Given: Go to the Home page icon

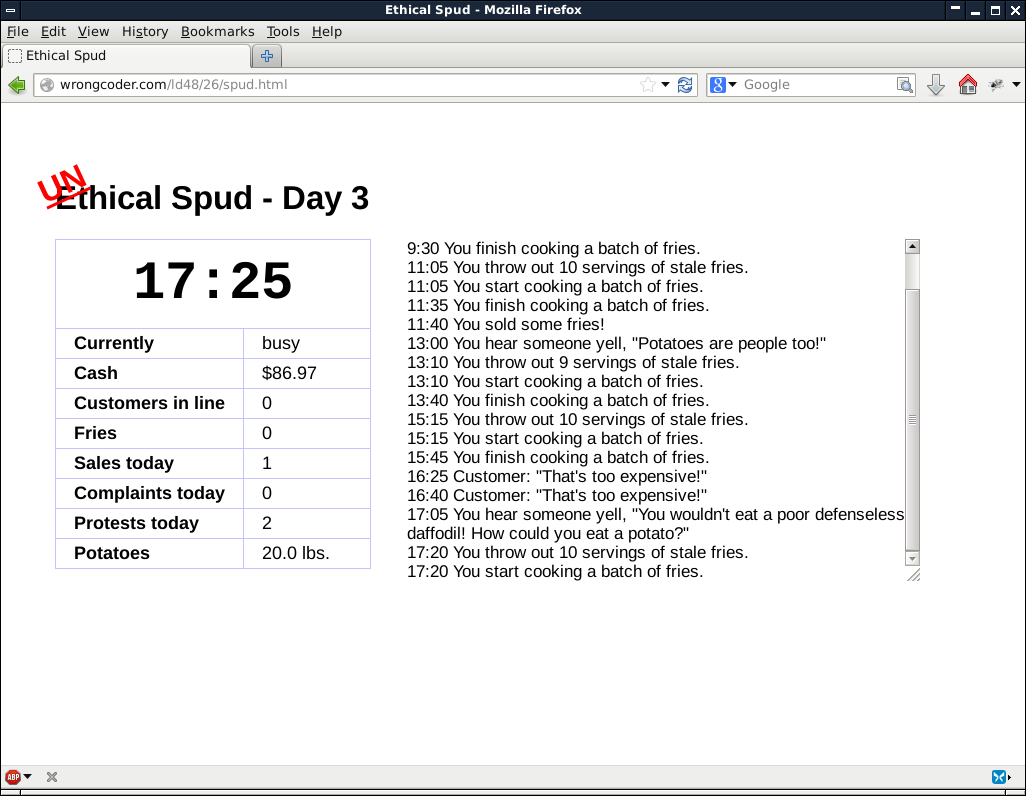Looking at the screenshot, I should (x=967, y=84).
